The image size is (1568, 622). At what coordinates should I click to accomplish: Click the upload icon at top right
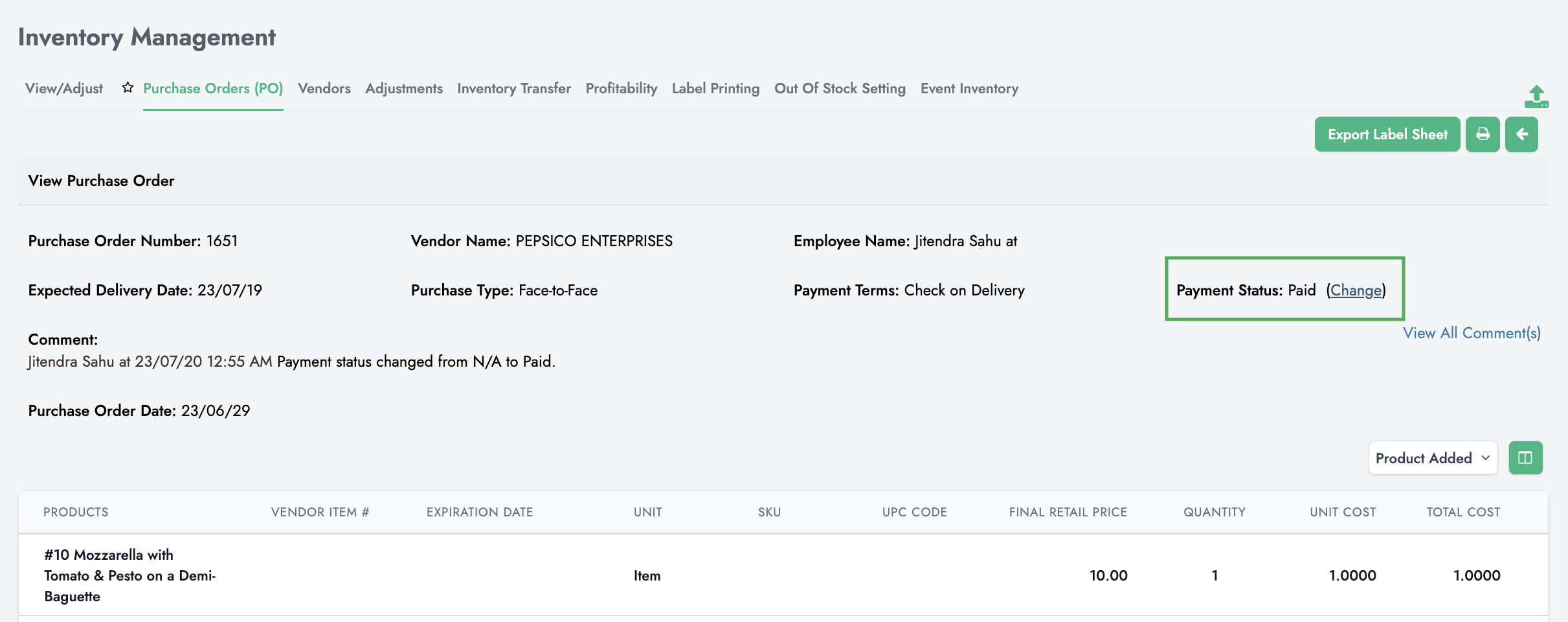click(x=1536, y=97)
